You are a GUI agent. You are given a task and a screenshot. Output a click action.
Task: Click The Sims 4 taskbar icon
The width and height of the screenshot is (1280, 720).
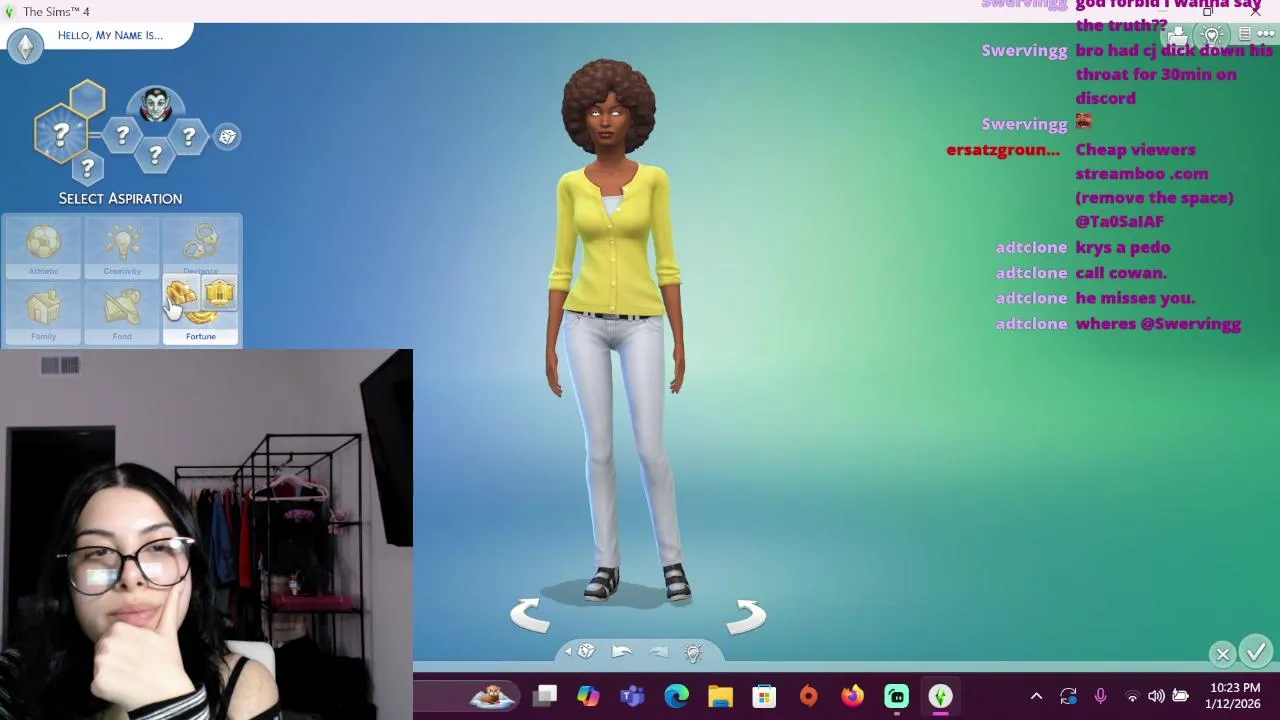(x=940, y=696)
